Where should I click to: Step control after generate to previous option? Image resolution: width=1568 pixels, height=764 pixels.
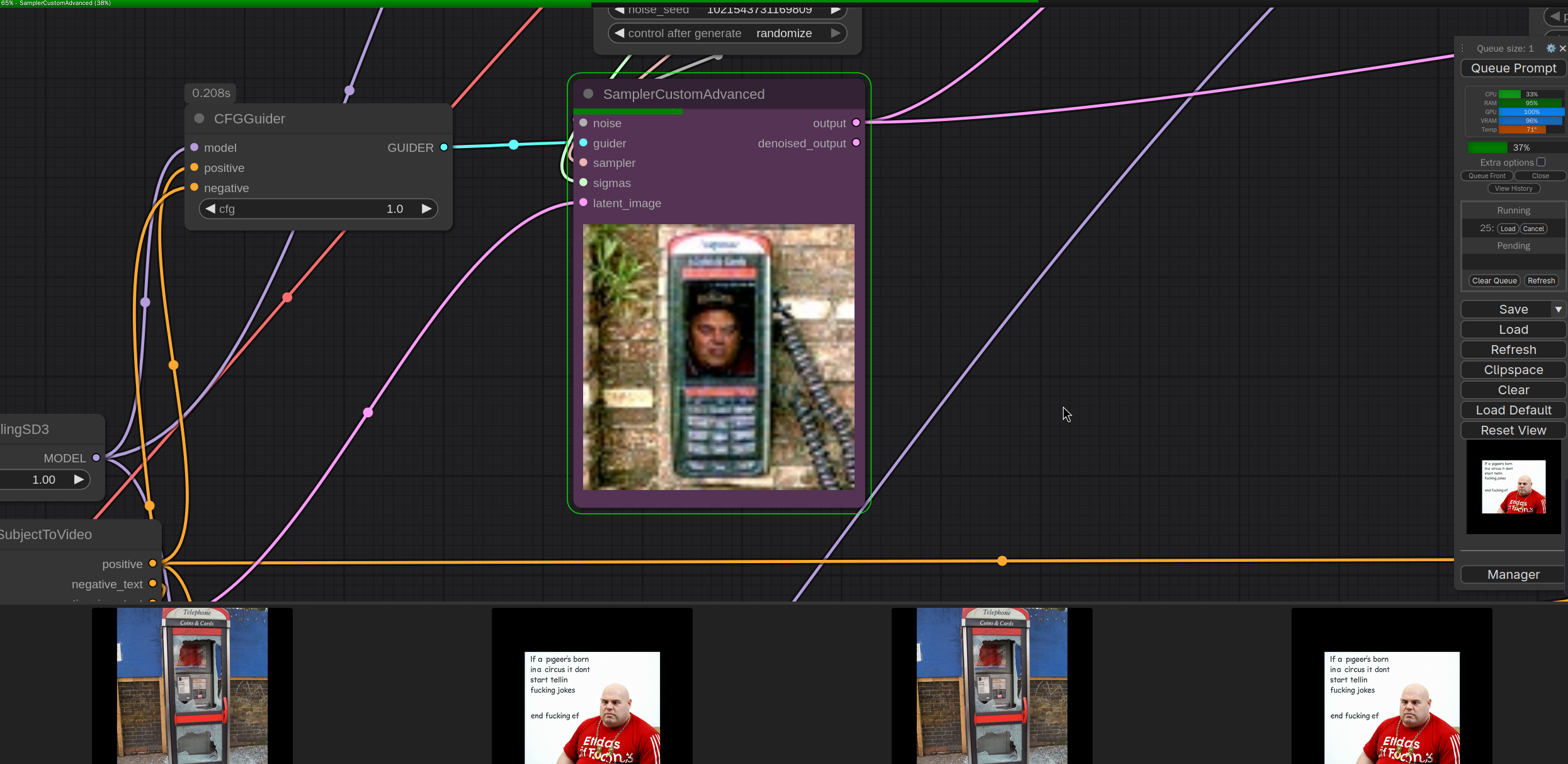click(620, 33)
